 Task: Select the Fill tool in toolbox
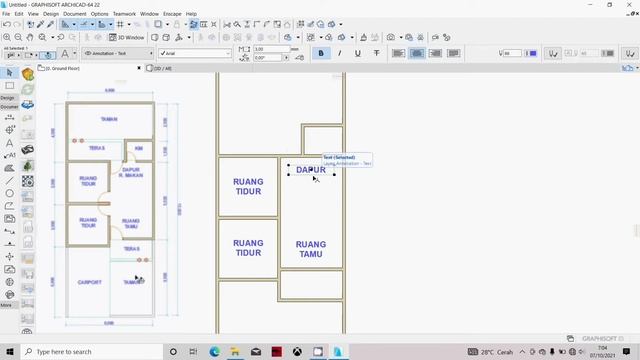tap(9, 168)
